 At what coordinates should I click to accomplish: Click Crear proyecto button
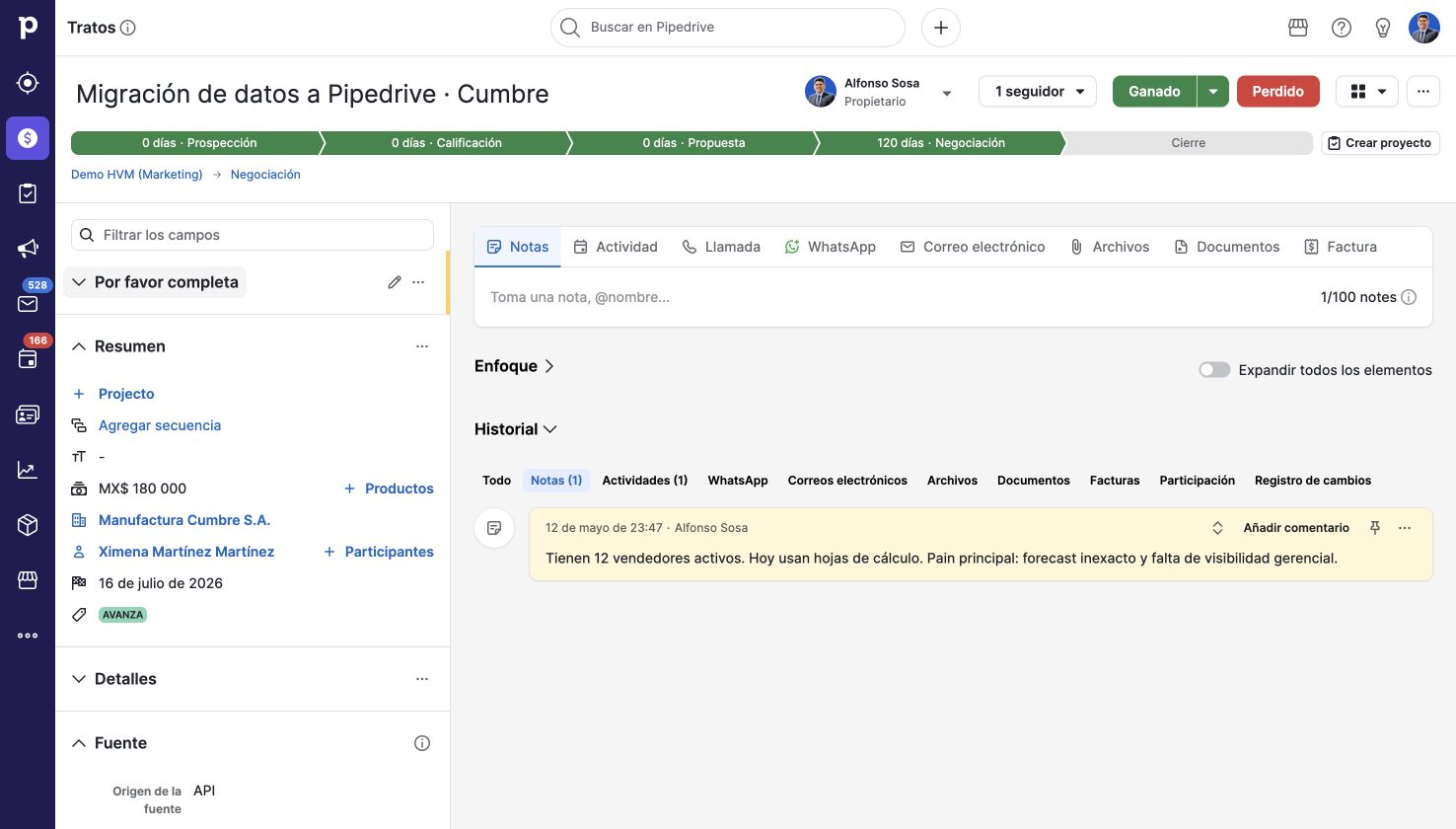tap(1381, 143)
